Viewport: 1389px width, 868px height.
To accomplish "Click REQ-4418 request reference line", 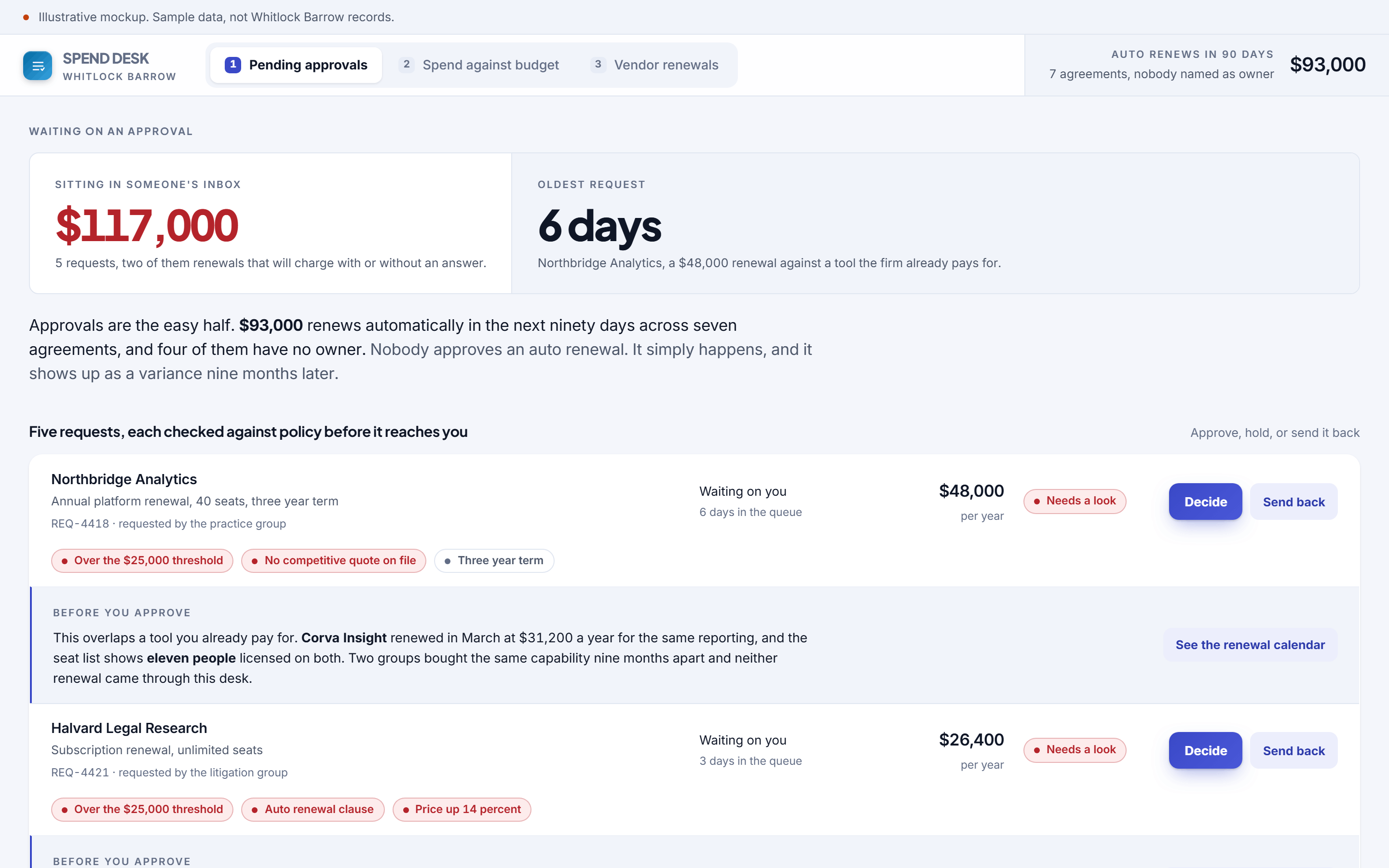I will click(x=169, y=524).
